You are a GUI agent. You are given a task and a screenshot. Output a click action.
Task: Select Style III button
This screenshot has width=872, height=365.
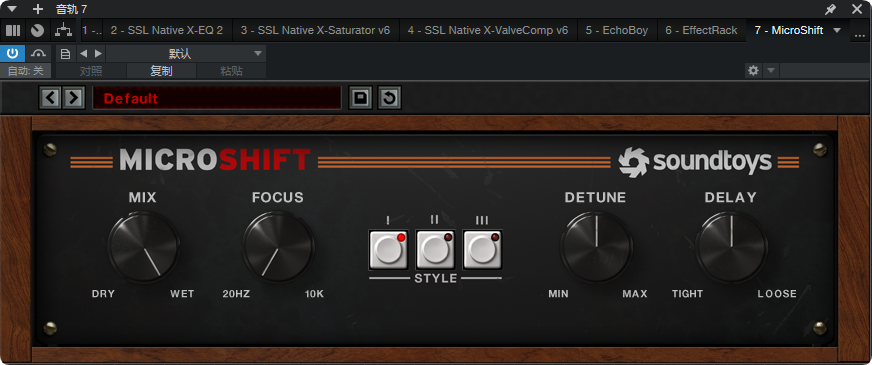click(x=482, y=249)
